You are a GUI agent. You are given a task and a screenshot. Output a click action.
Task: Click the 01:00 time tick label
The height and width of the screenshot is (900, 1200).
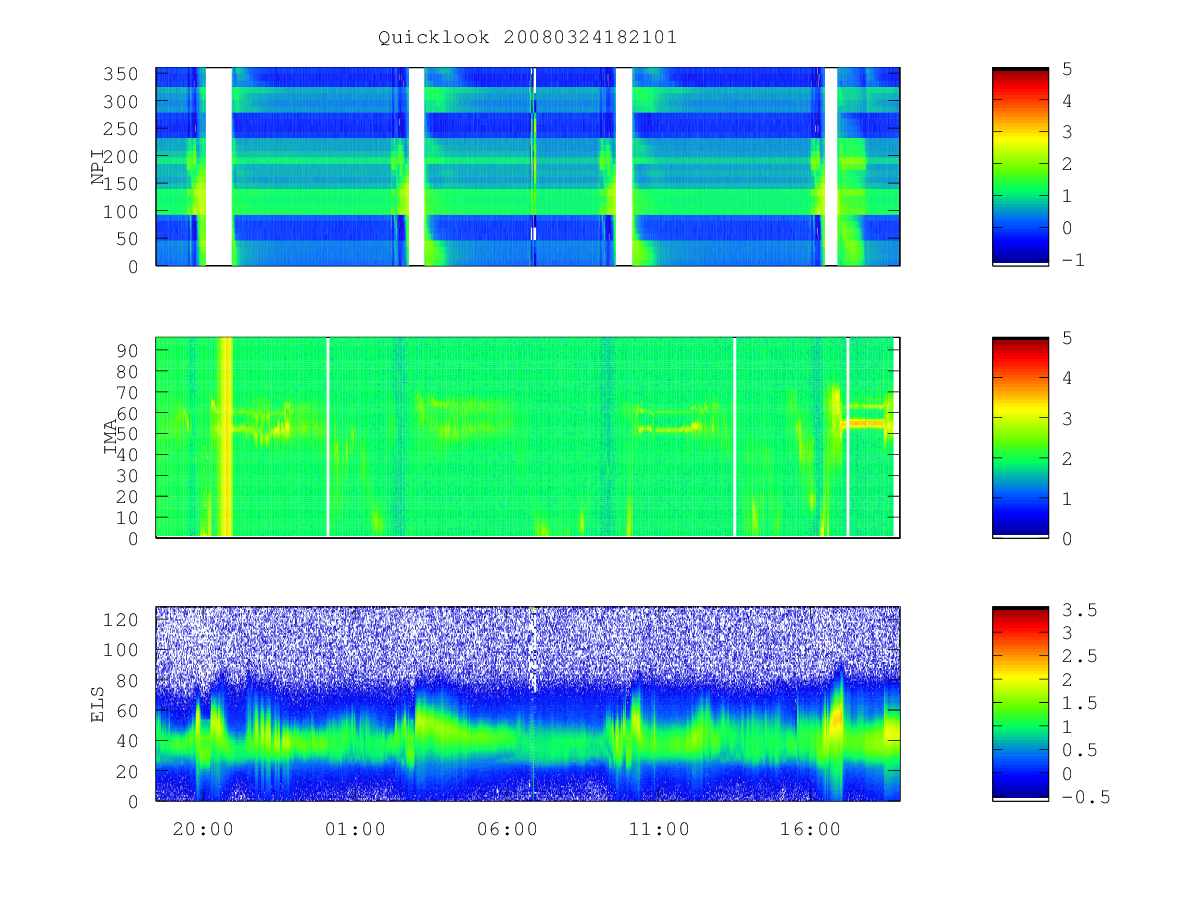click(355, 829)
